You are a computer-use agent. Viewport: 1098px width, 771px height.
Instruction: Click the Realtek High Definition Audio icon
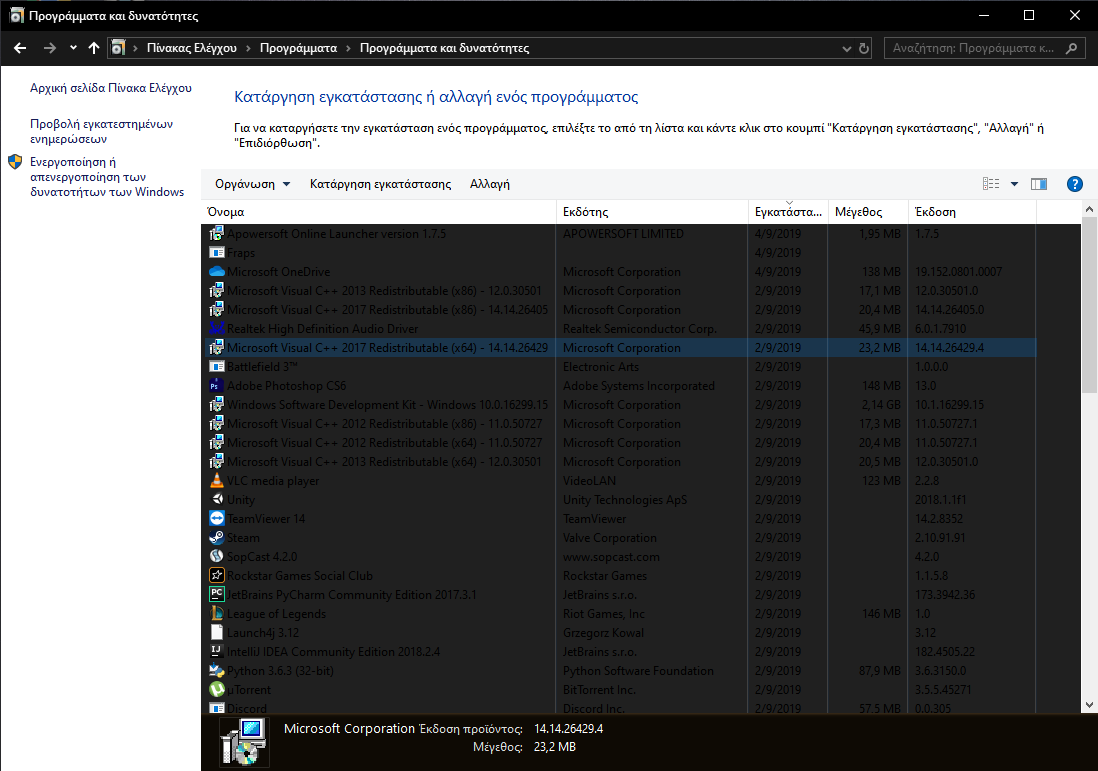tap(216, 328)
